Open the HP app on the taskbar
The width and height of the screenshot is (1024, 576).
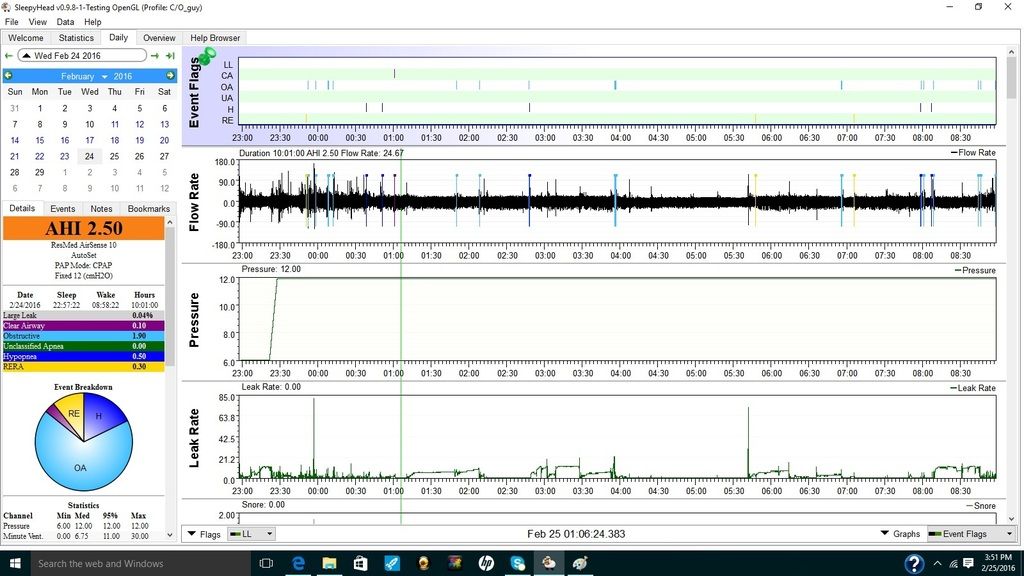486,563
